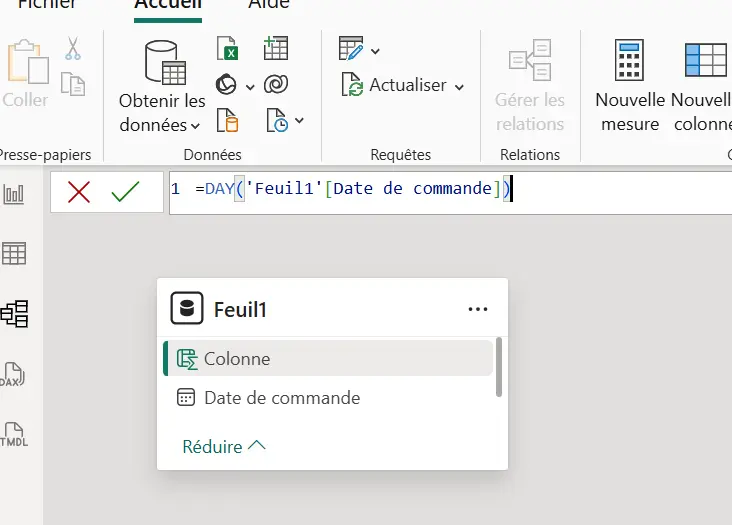Open Obtenir les données database icon
Image resolution: width=732 pixels, height=525 pixels.
click(165, 63)
